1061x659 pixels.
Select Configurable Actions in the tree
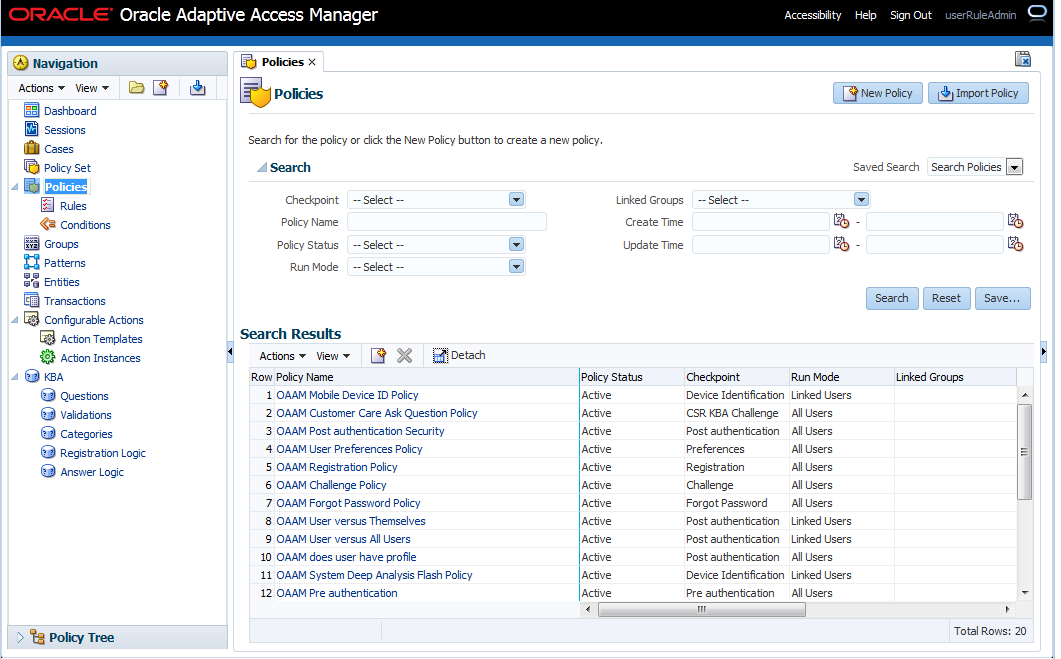click(94, 320)
